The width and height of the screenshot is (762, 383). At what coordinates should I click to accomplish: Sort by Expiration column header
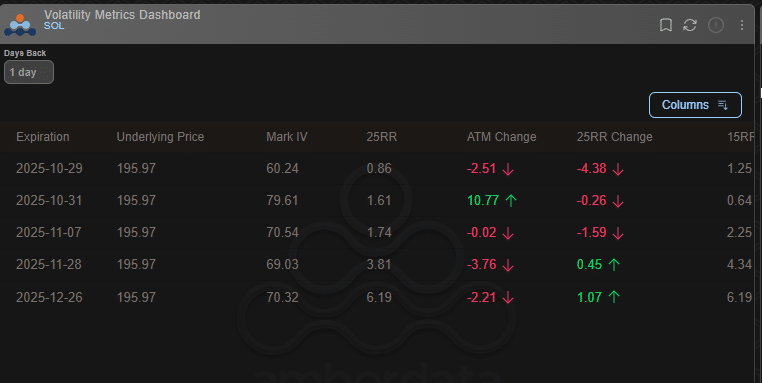click(43, 137)
